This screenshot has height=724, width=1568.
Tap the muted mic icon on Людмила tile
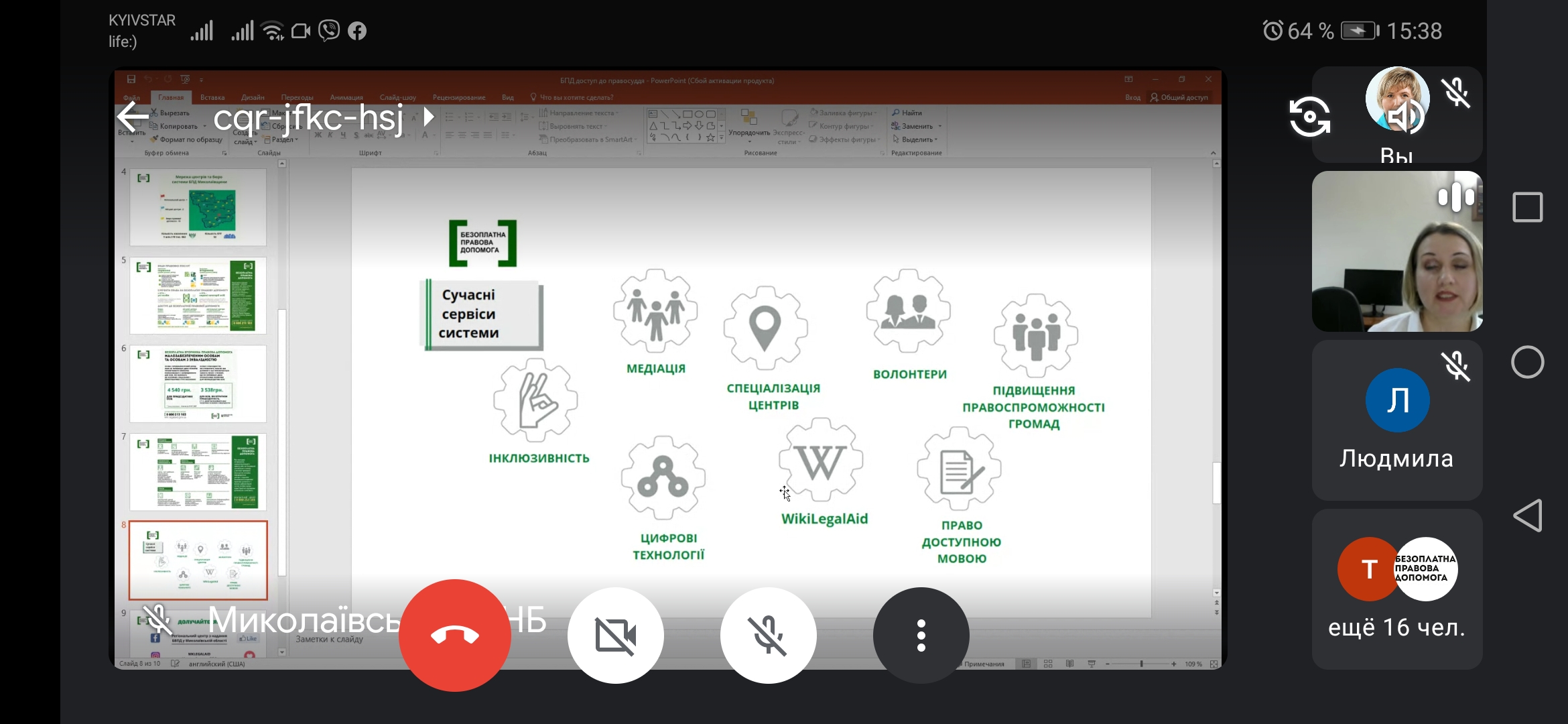(x=1455, y=365)
